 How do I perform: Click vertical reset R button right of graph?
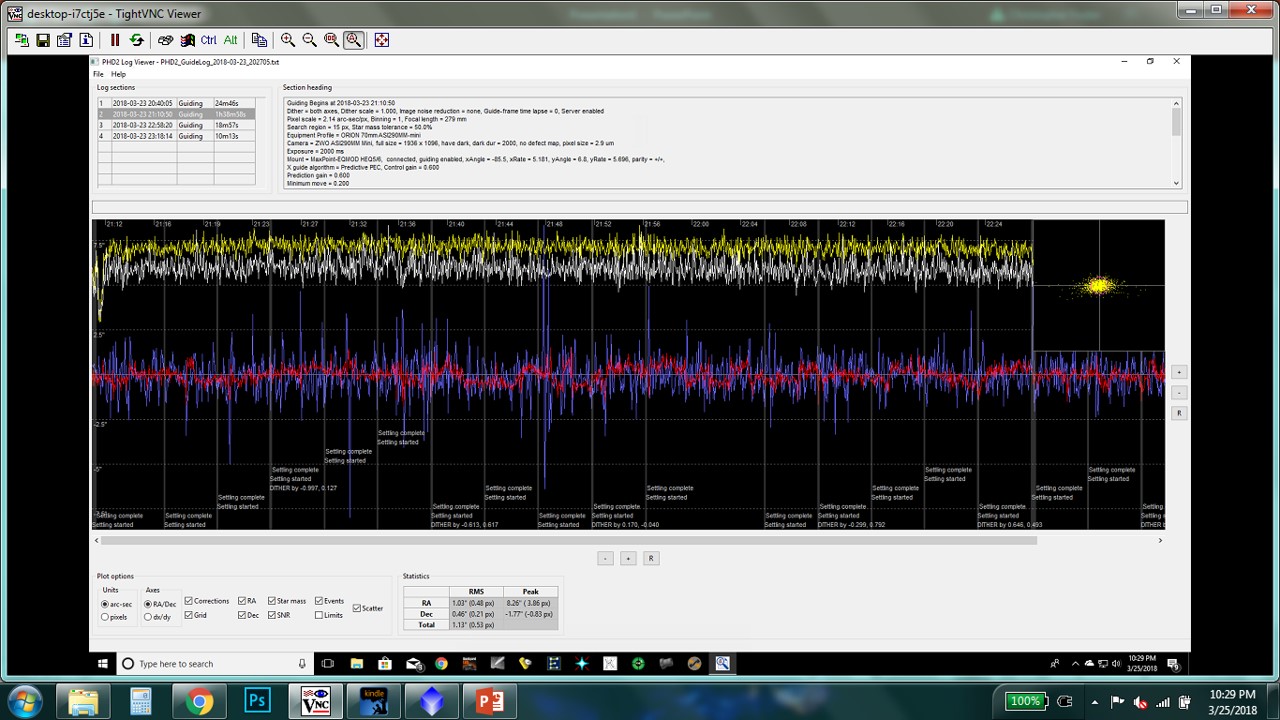tap(1179, 413)
